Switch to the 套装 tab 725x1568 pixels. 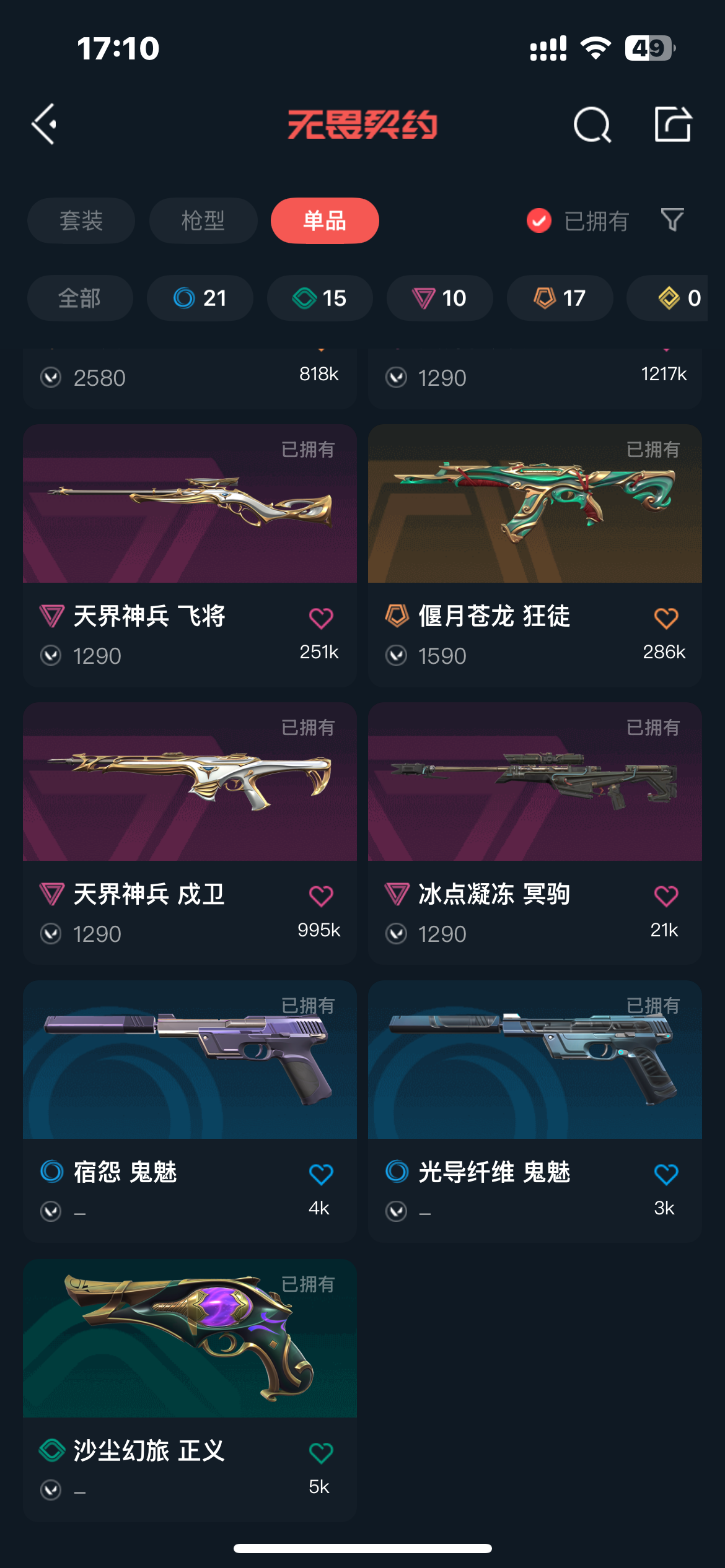81,220
